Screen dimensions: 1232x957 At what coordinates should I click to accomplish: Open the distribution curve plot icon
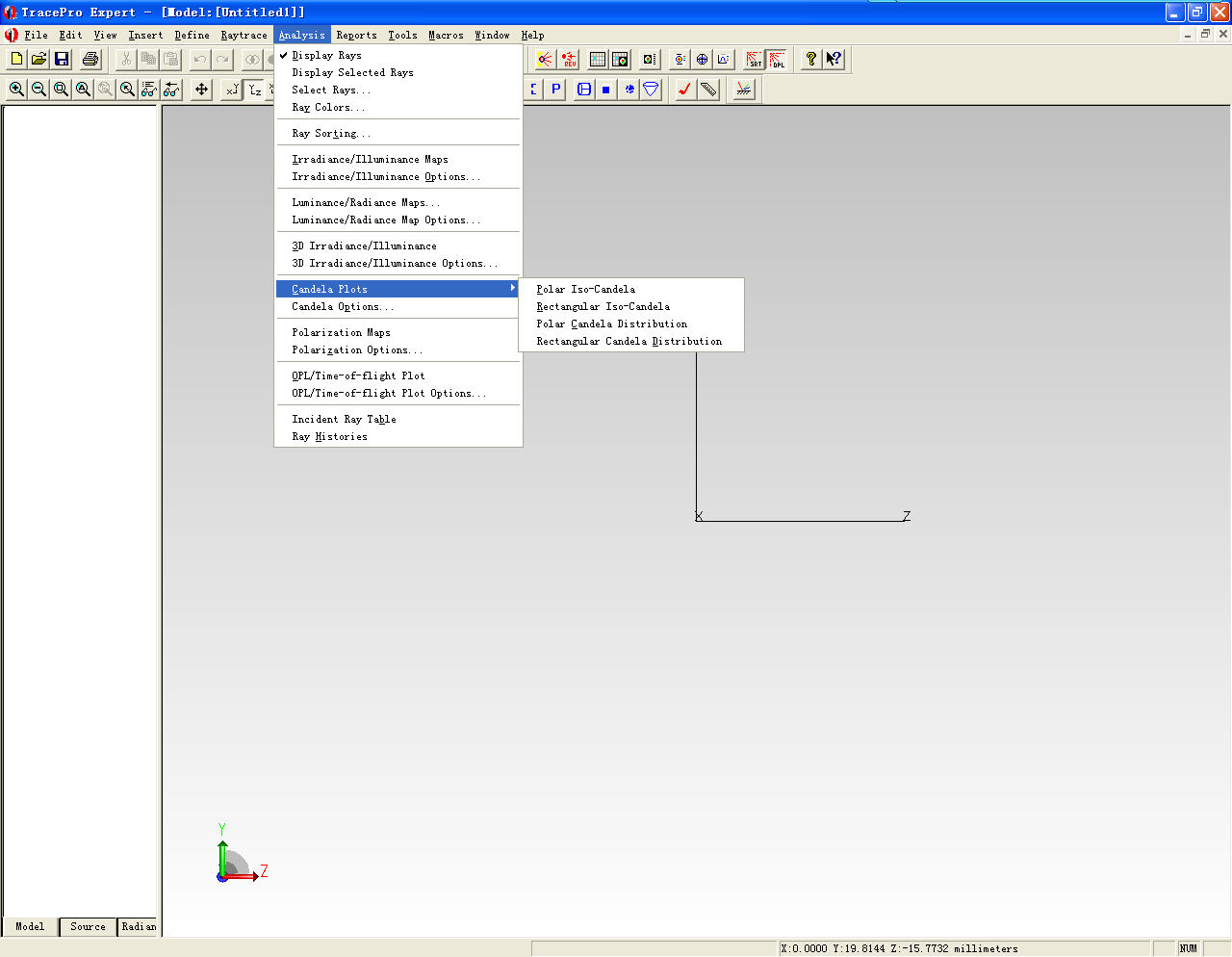tap(724, 60)
